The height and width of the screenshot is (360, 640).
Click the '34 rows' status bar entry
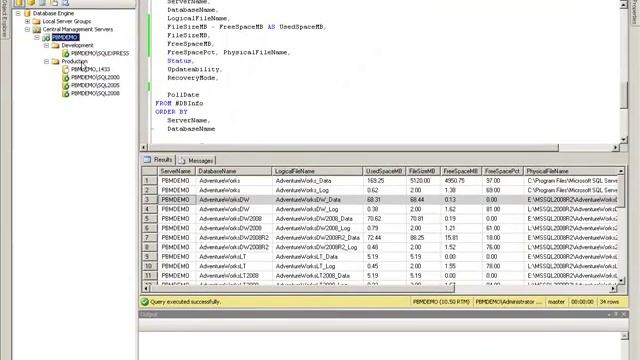pyautogui.click(x=609, y=302)
